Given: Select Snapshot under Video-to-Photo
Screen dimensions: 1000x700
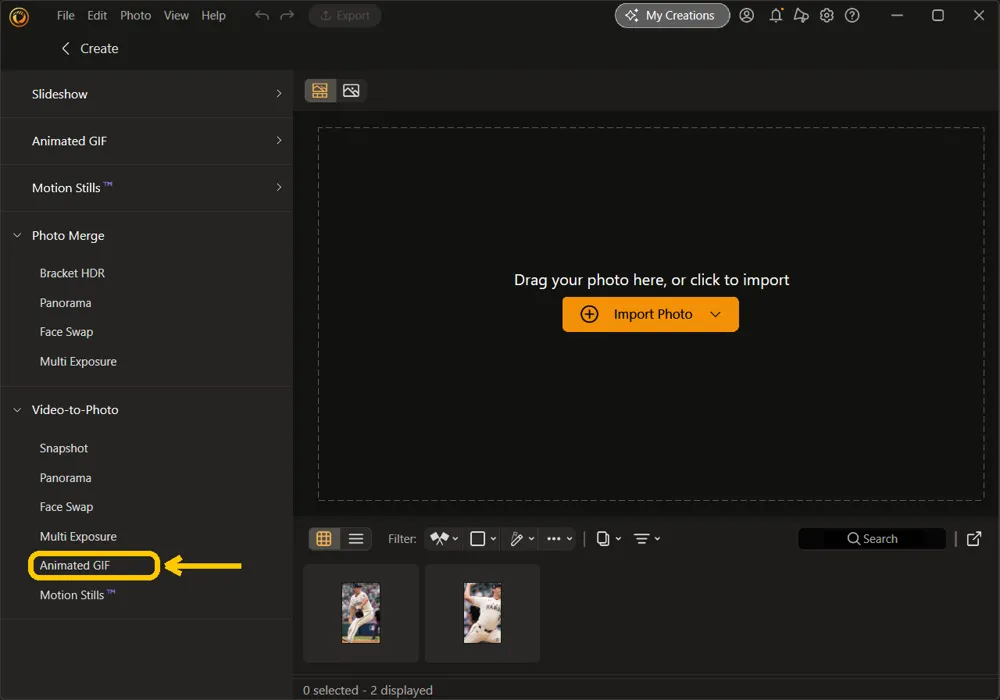Looking at the screenshot, I should click(64, 448).
